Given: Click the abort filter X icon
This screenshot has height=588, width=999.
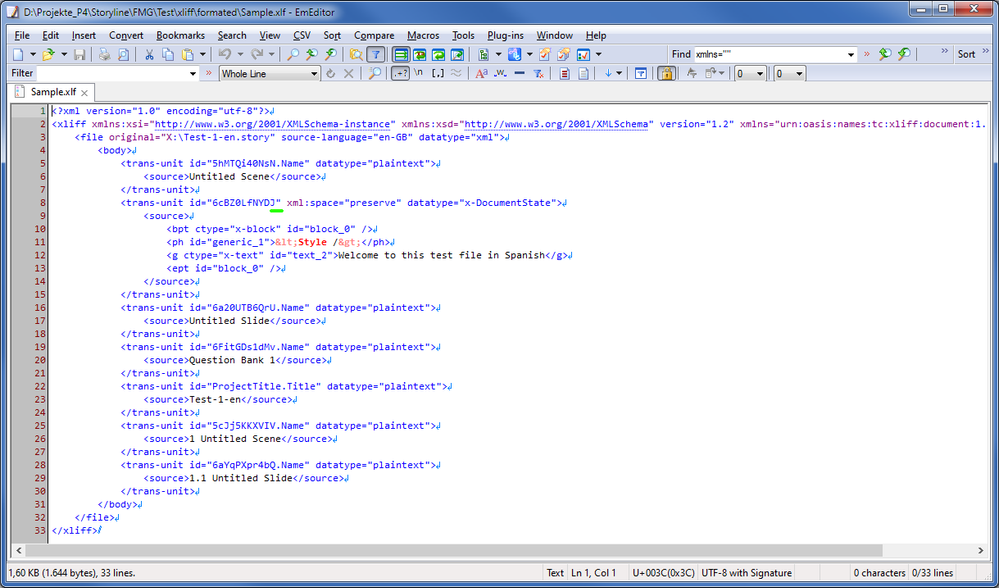Looking at the screenshot, I should click(x=349, y=74).
